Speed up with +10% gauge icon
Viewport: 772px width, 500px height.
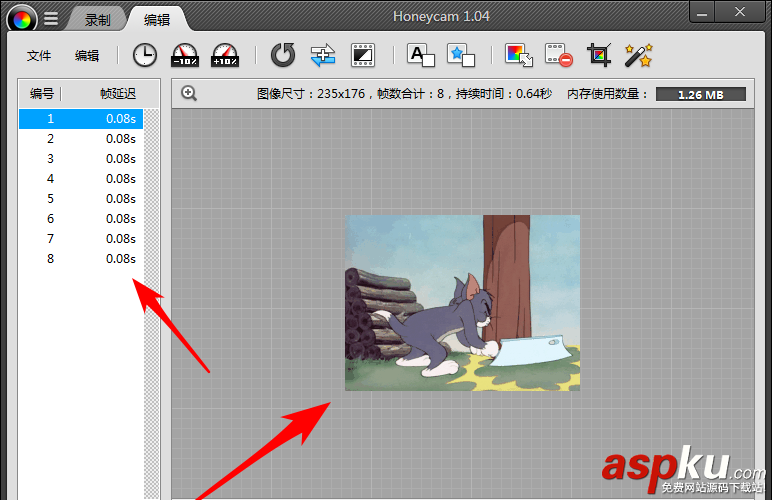pos(225,55)
